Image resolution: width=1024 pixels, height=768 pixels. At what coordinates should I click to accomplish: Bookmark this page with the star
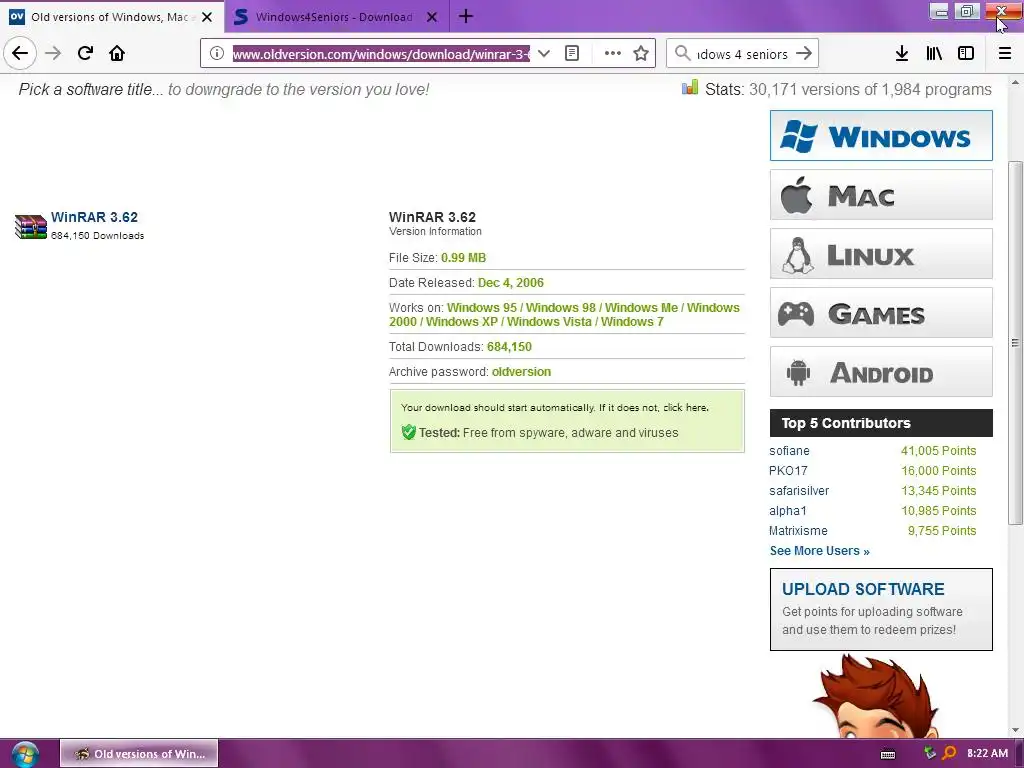[x=641, y=54]
